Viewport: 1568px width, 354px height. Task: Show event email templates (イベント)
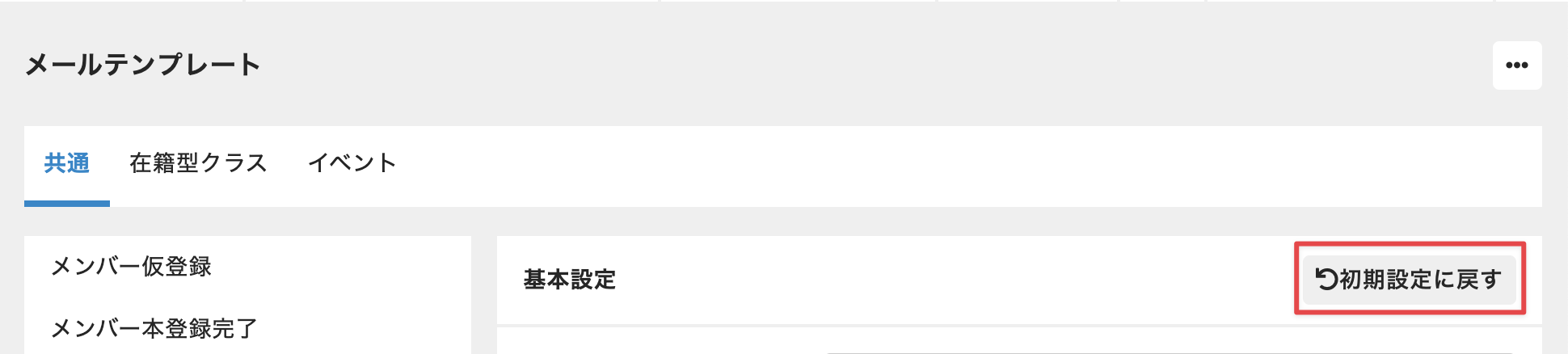[352, 164]
